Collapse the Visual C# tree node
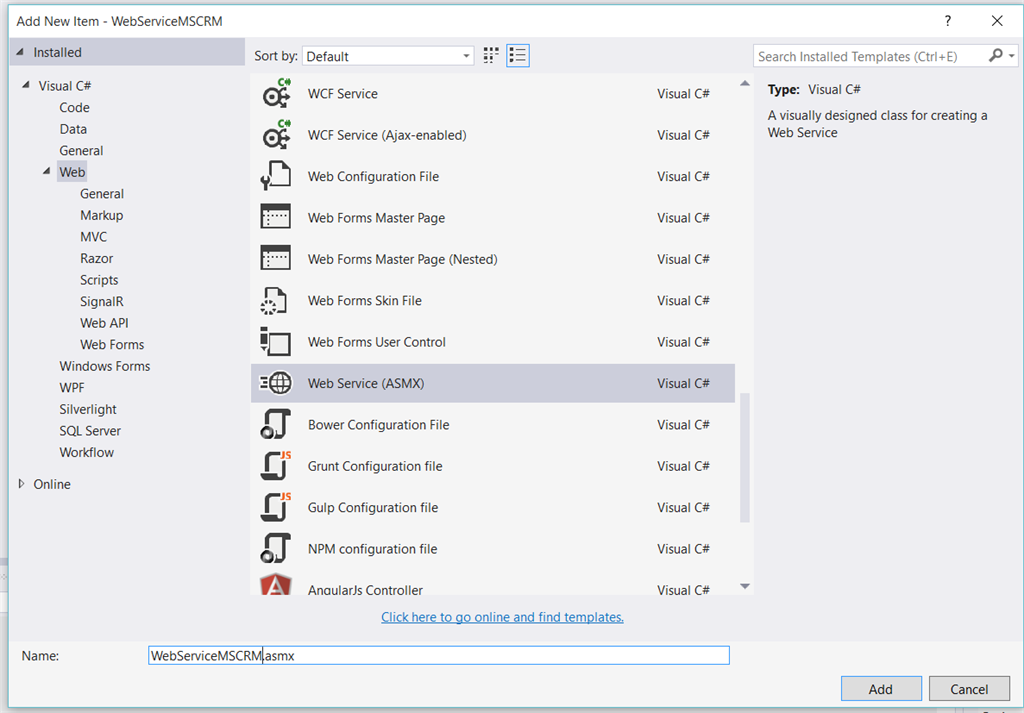1024x713 pixels. click(x=26, y=86)
